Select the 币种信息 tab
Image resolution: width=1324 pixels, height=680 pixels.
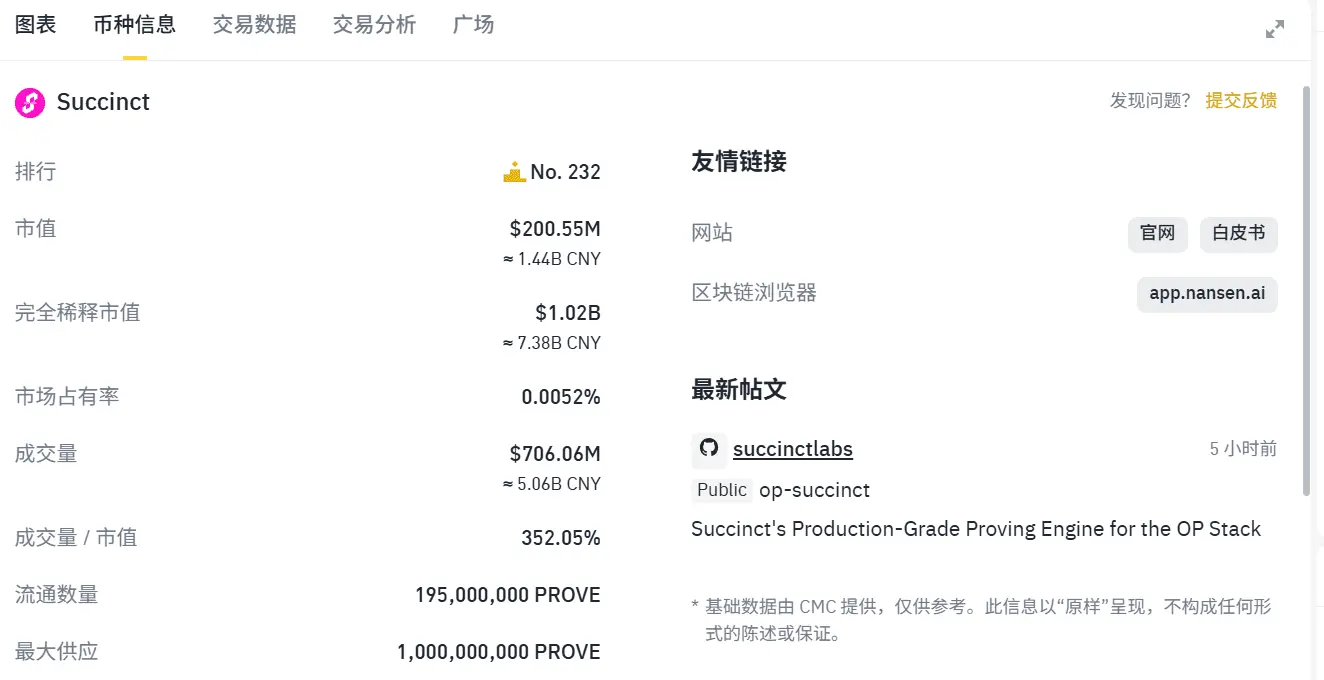135,25
